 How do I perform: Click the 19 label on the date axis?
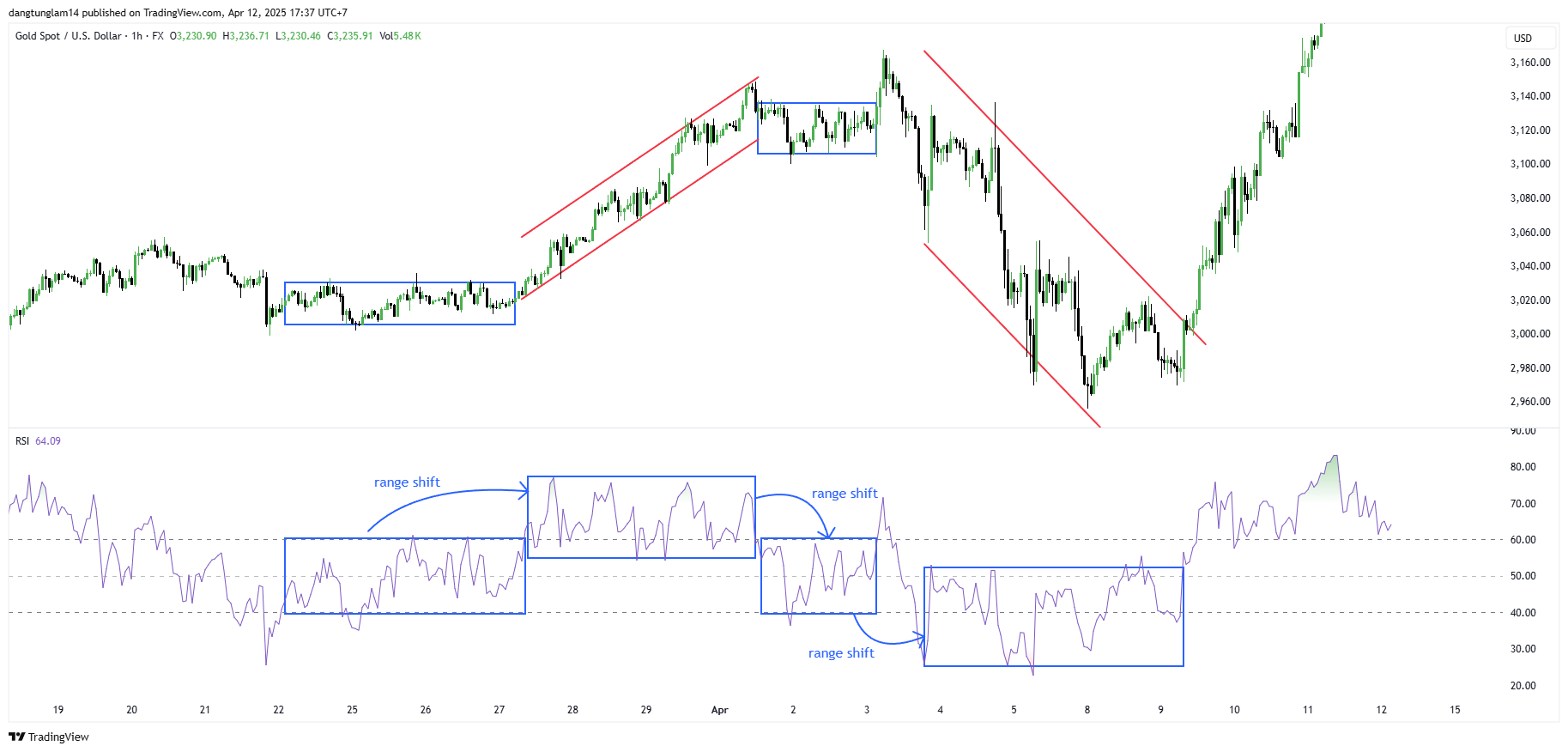tap(58, 710)
